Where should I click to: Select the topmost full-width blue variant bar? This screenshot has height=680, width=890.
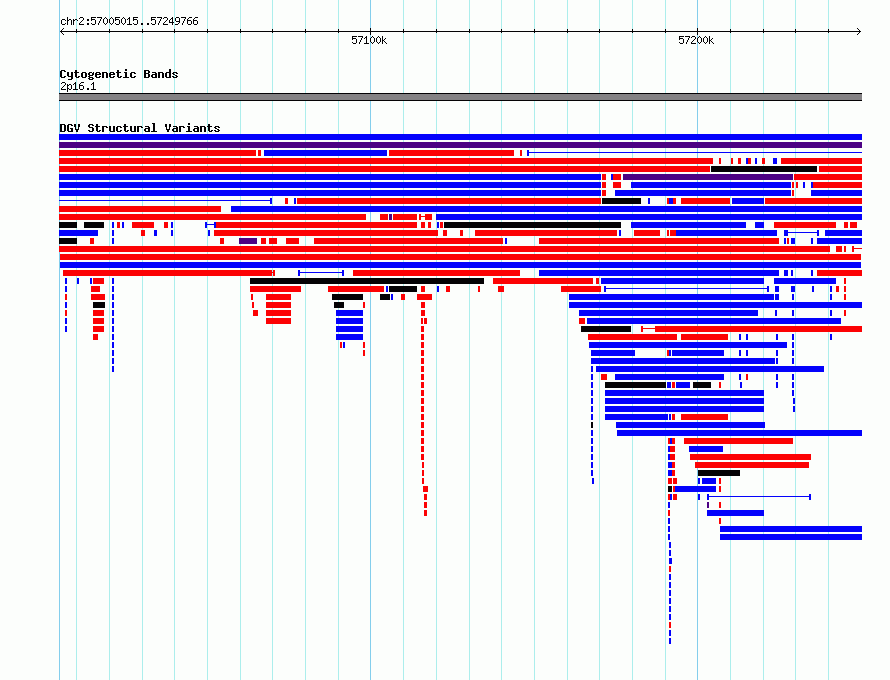[x=460, y=137]
